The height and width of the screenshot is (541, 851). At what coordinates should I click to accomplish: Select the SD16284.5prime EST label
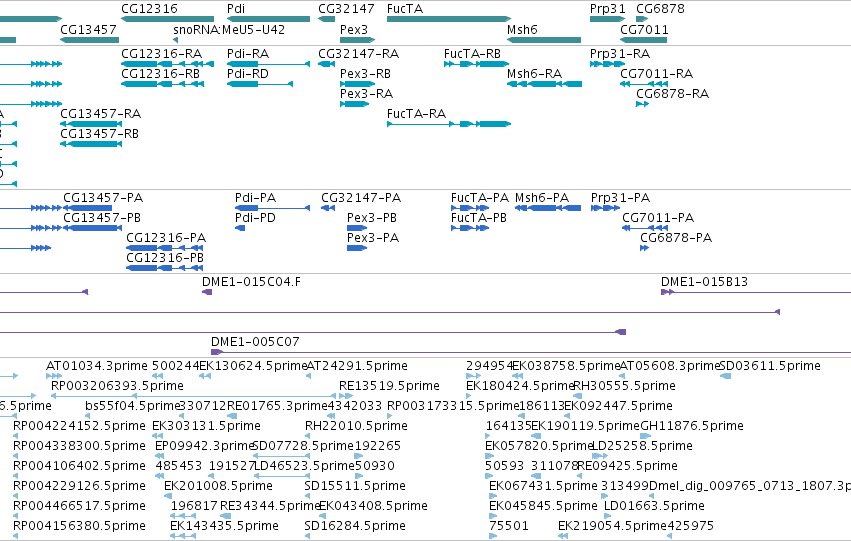point(355,526)
